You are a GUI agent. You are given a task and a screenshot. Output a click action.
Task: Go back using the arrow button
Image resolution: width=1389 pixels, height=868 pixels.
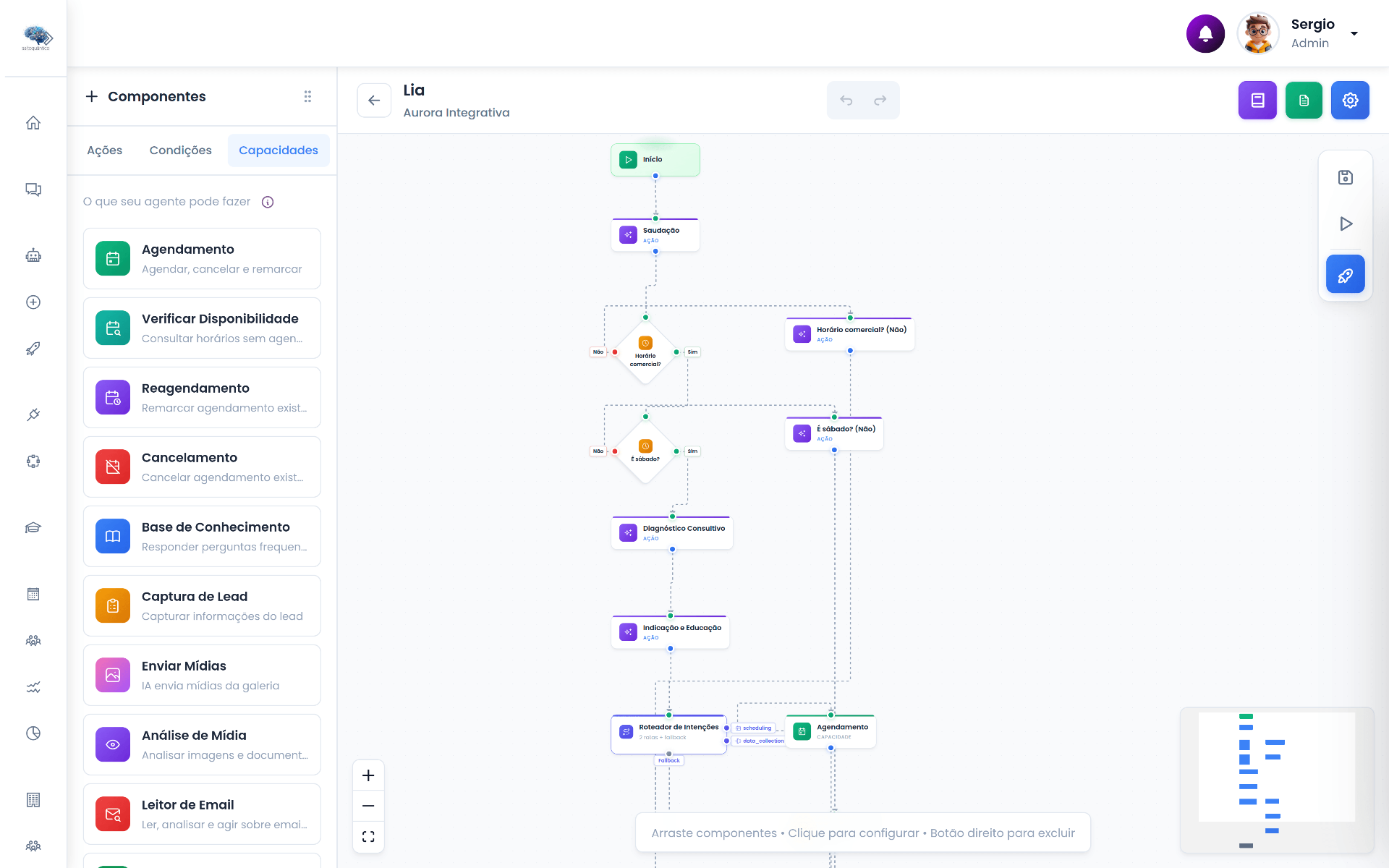(374, 100)
